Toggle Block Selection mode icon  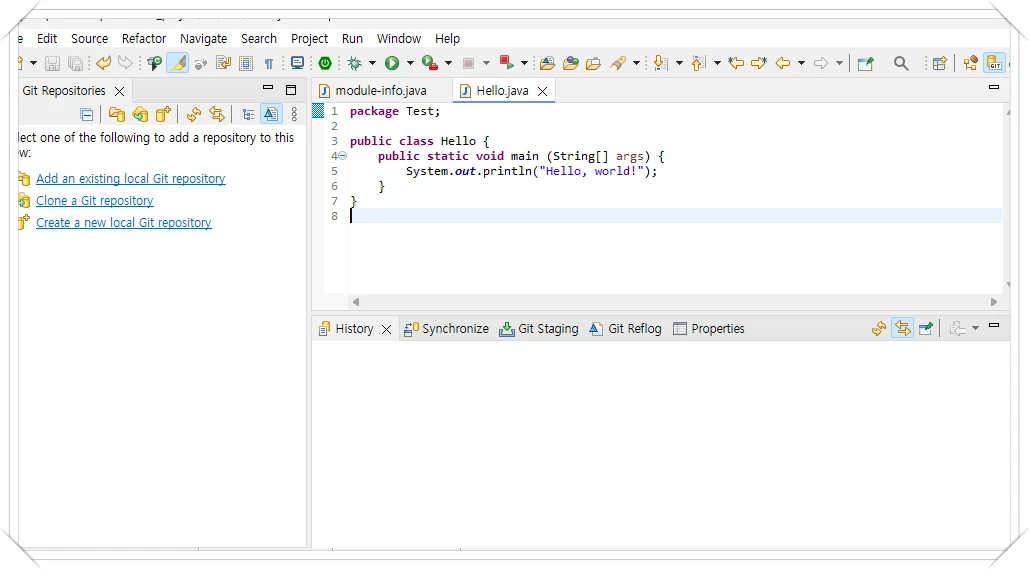(x=246, y=63)
